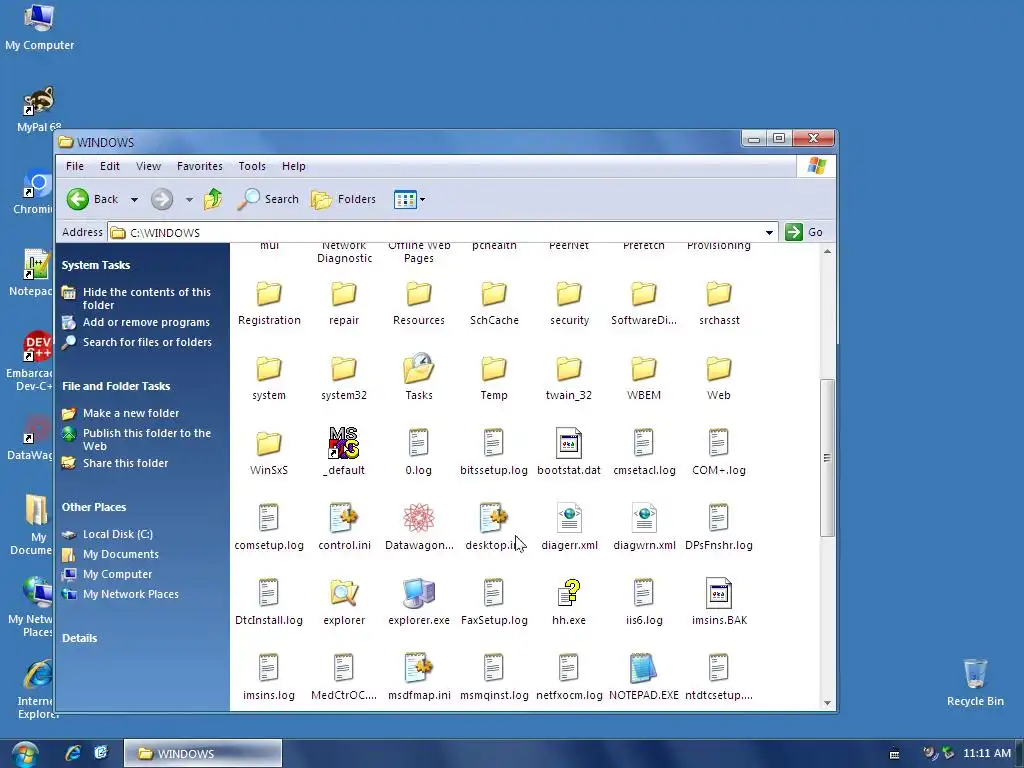Select the explorer.exe computer icon
1024x768 pixels.
[x=419, y=593]
